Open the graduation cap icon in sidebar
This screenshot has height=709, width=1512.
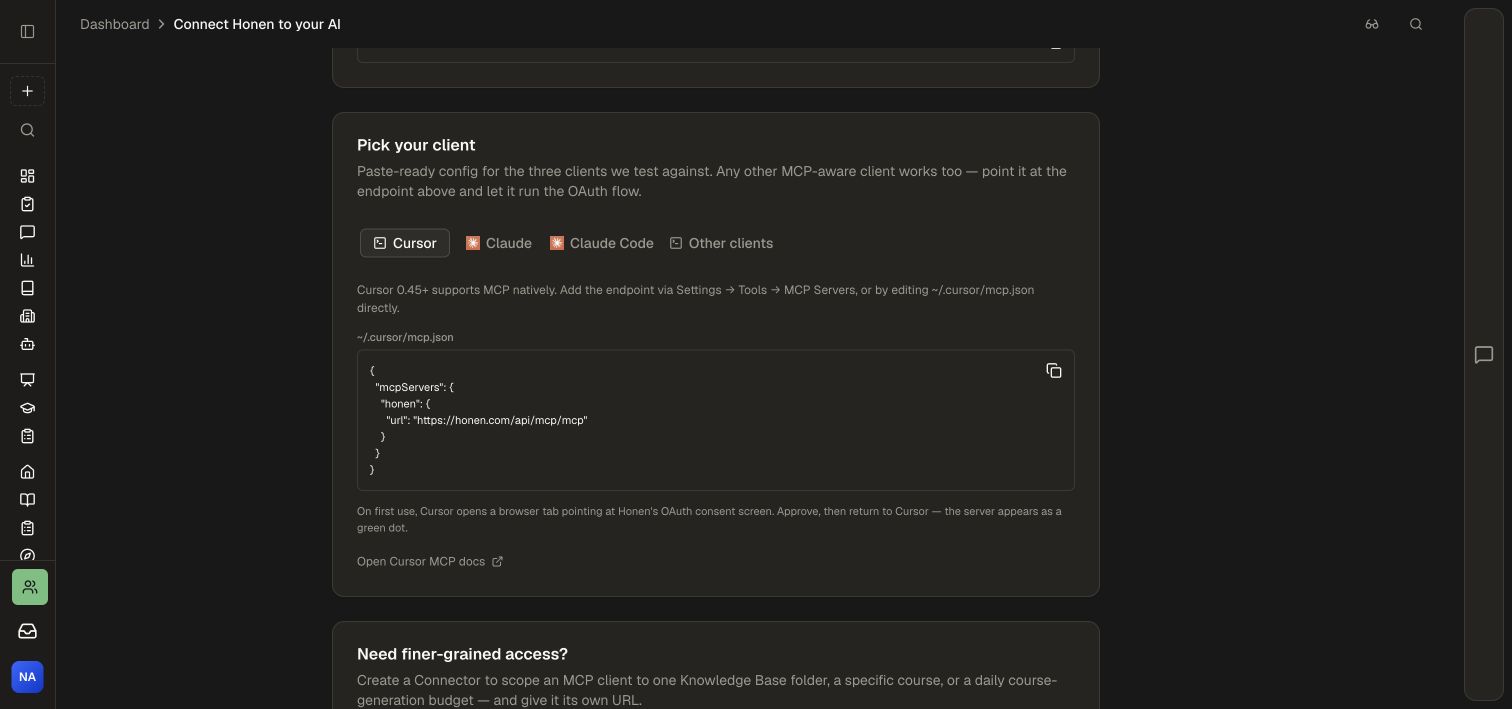27,408
